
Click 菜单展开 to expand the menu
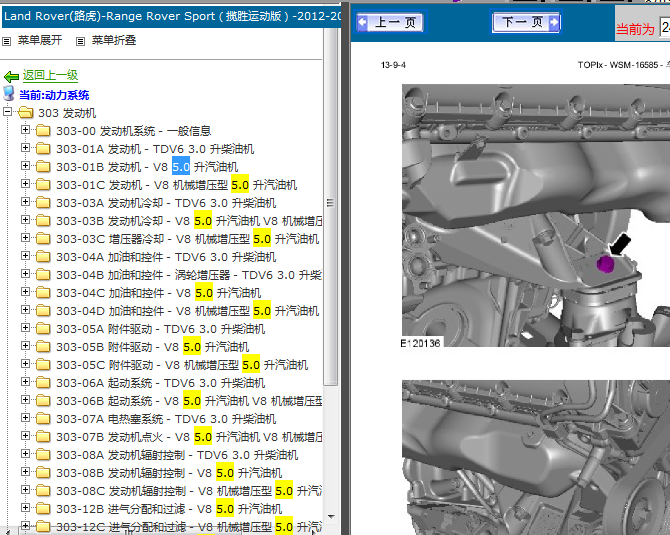[x=40, y=41]
